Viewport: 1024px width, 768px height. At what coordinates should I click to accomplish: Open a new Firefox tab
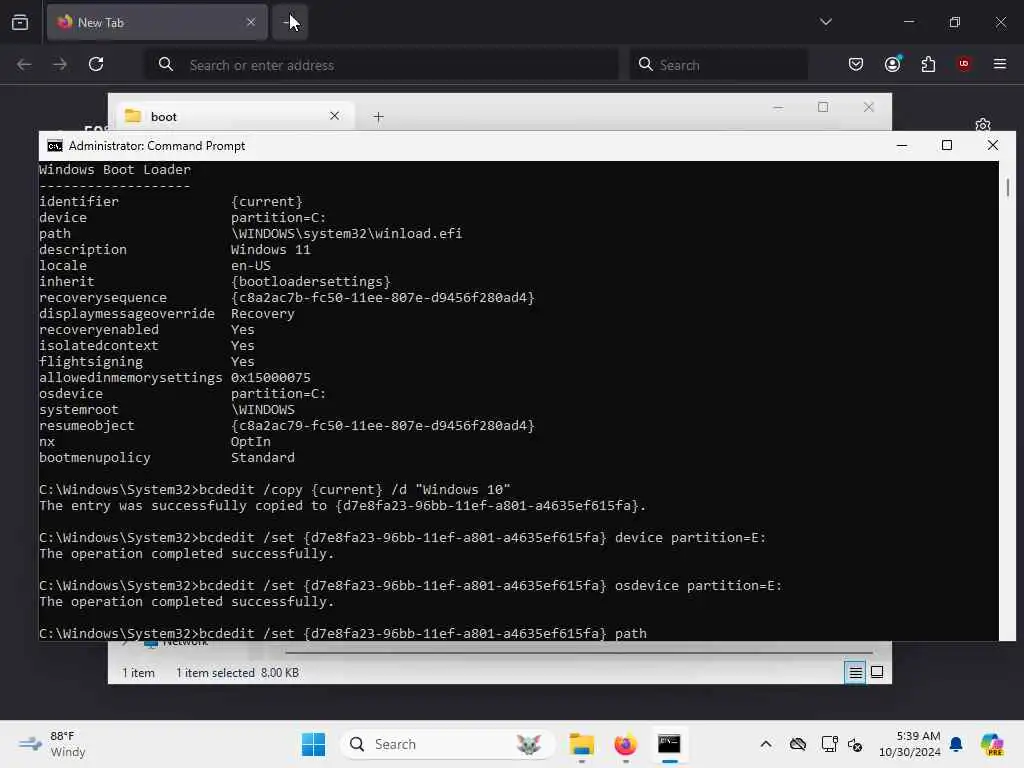click(x=289, y=22)
